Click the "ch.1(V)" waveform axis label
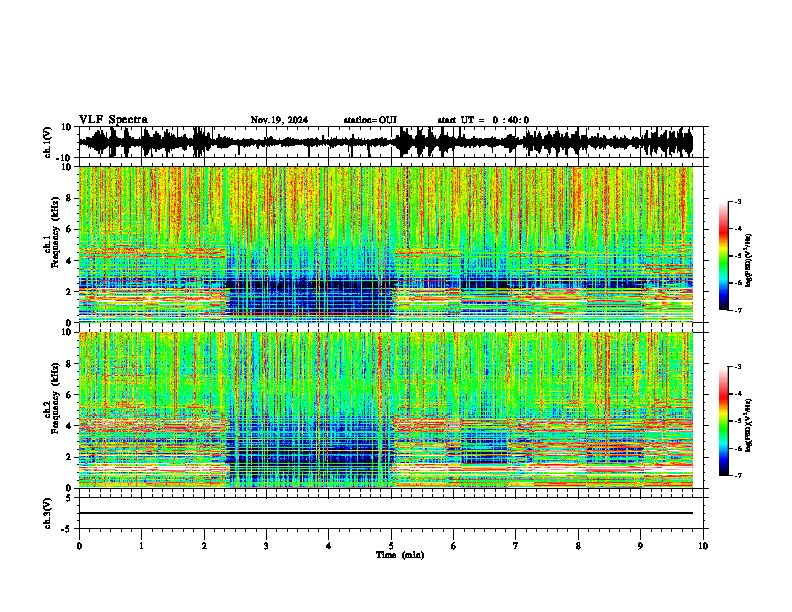The height and width of the screenshot is (612, 792). (48, 142)
